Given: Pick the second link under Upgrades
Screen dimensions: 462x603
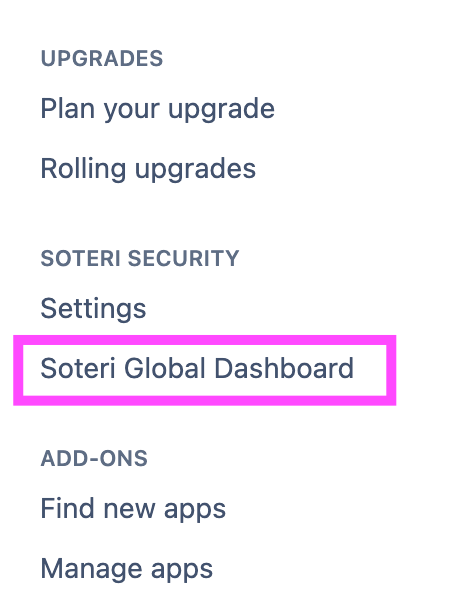Looking at the screenshot, I should tap(148, 170).
